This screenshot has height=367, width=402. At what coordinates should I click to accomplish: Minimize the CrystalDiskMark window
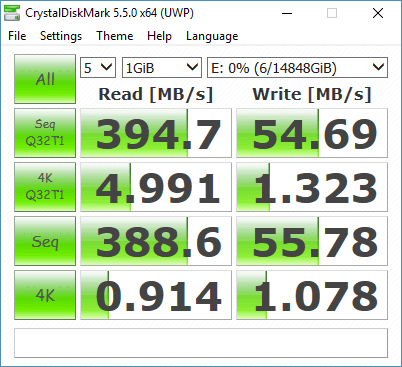coord(287,13)
